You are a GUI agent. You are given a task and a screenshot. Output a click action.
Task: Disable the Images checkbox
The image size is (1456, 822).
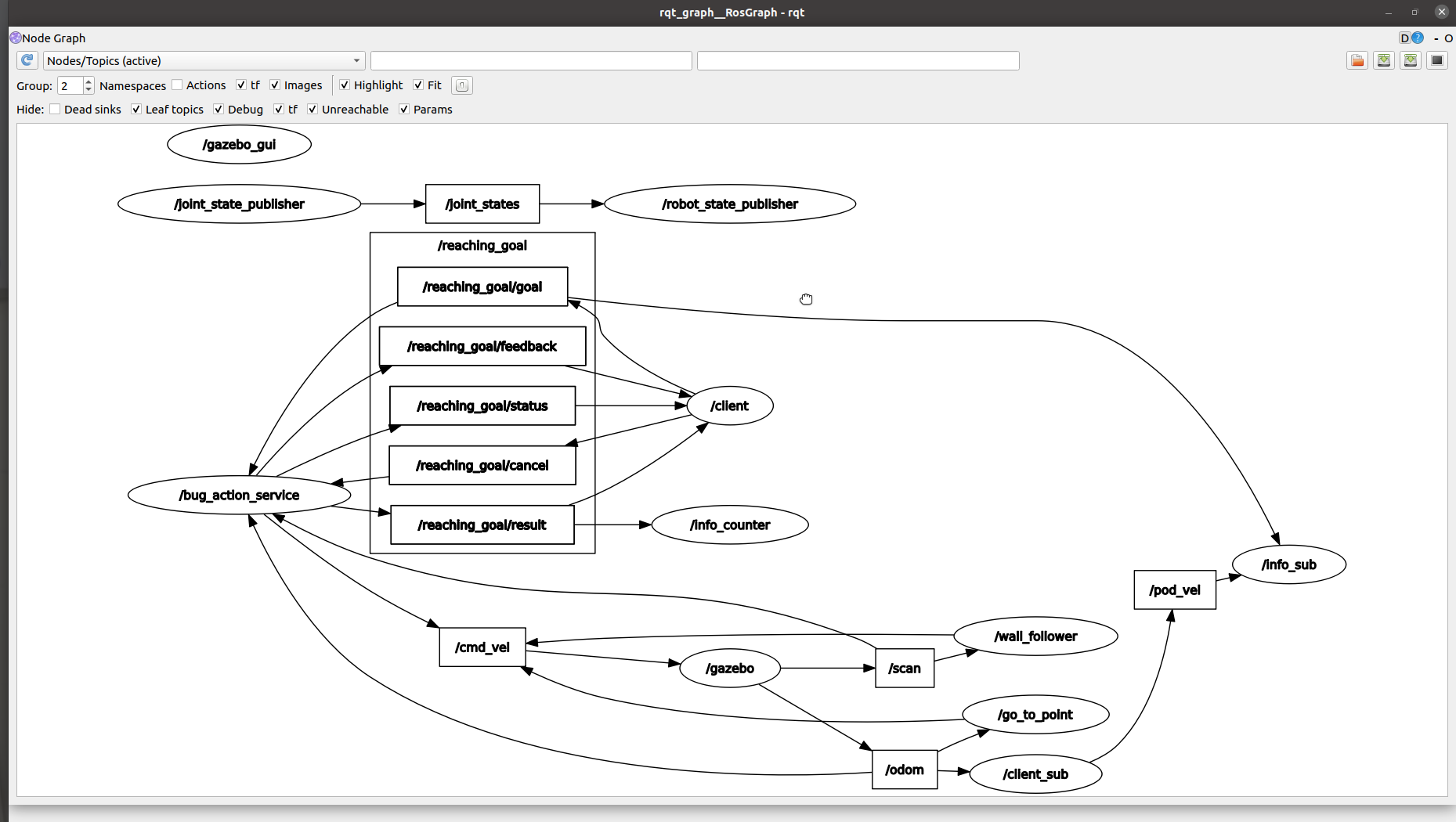(275, 85)
